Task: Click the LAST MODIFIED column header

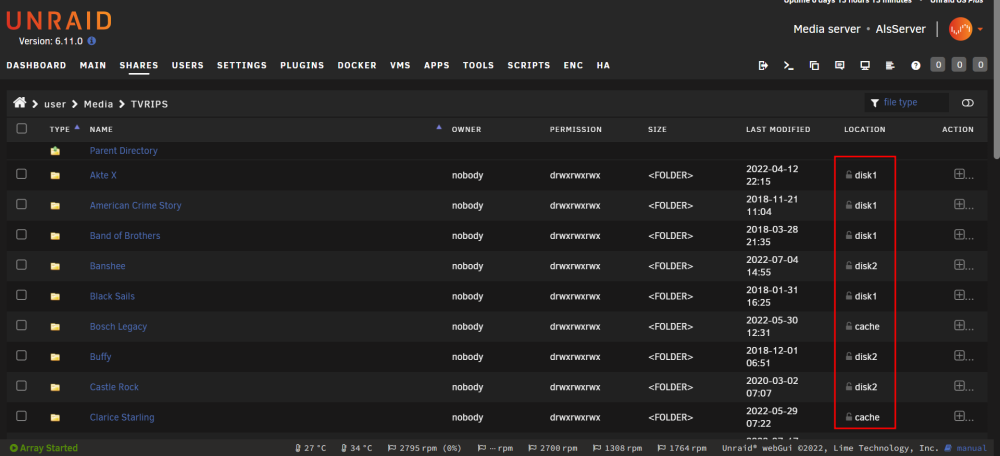Action: (x=778, y=129)
